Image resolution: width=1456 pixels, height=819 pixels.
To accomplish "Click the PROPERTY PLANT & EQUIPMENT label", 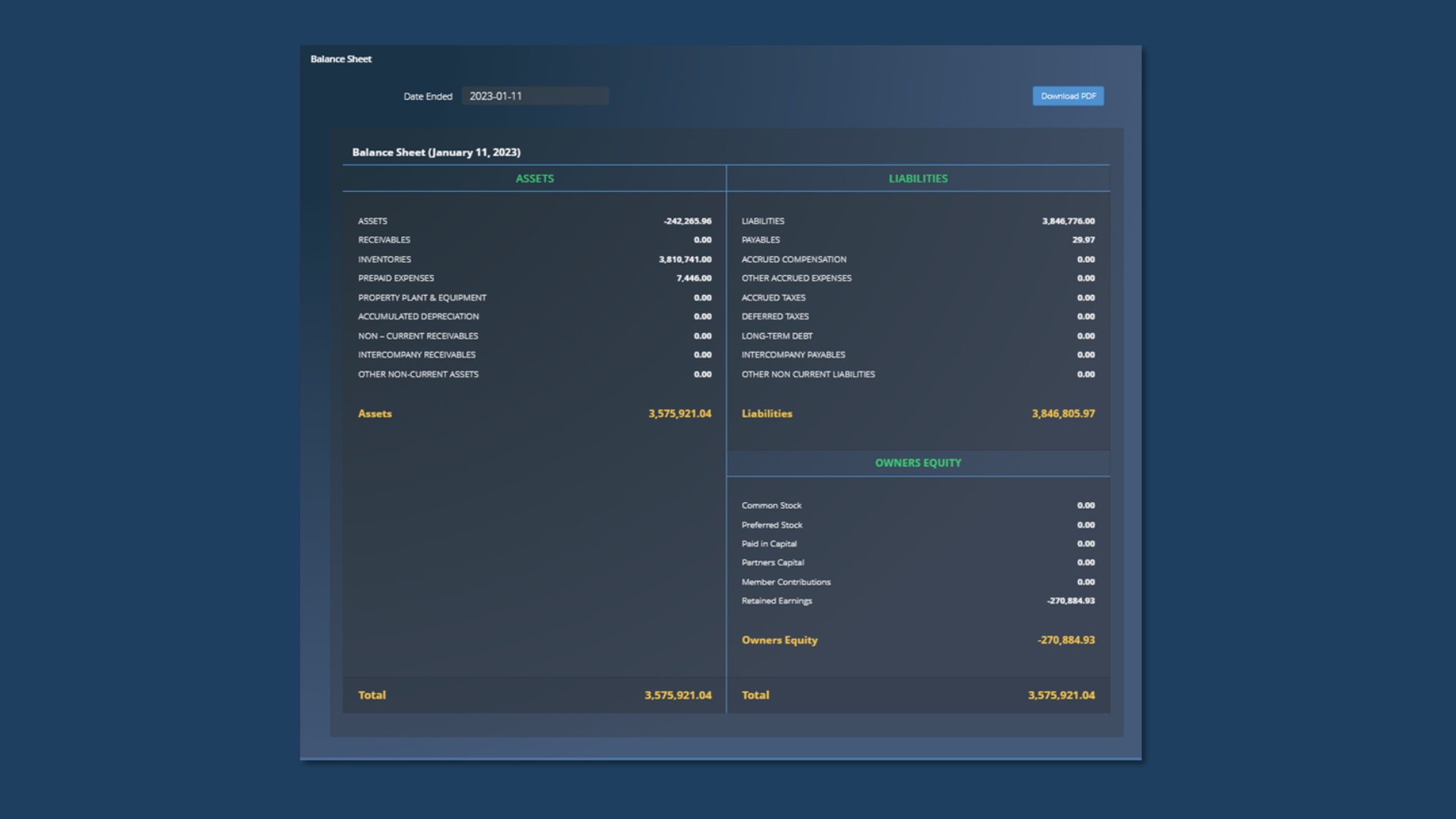I will [x=422, y=298].
